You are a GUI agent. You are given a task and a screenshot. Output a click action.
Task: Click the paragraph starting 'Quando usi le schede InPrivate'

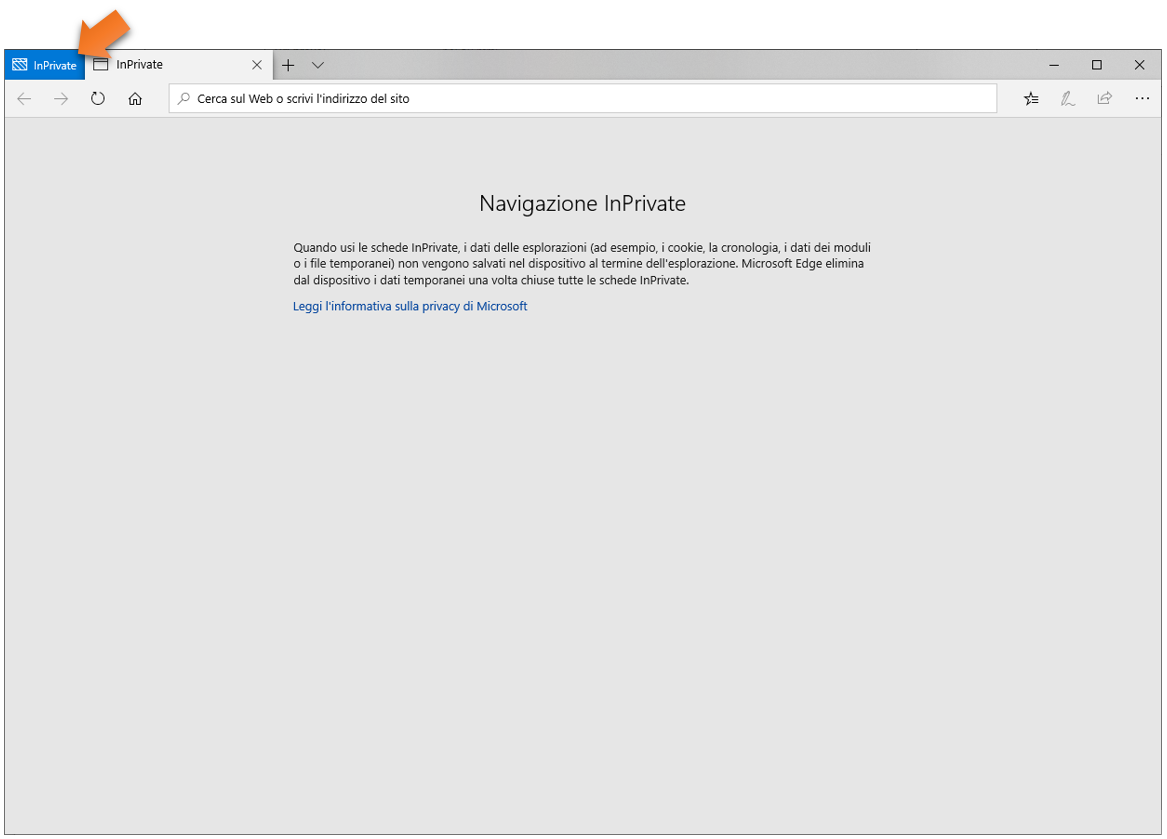[582, 264]
